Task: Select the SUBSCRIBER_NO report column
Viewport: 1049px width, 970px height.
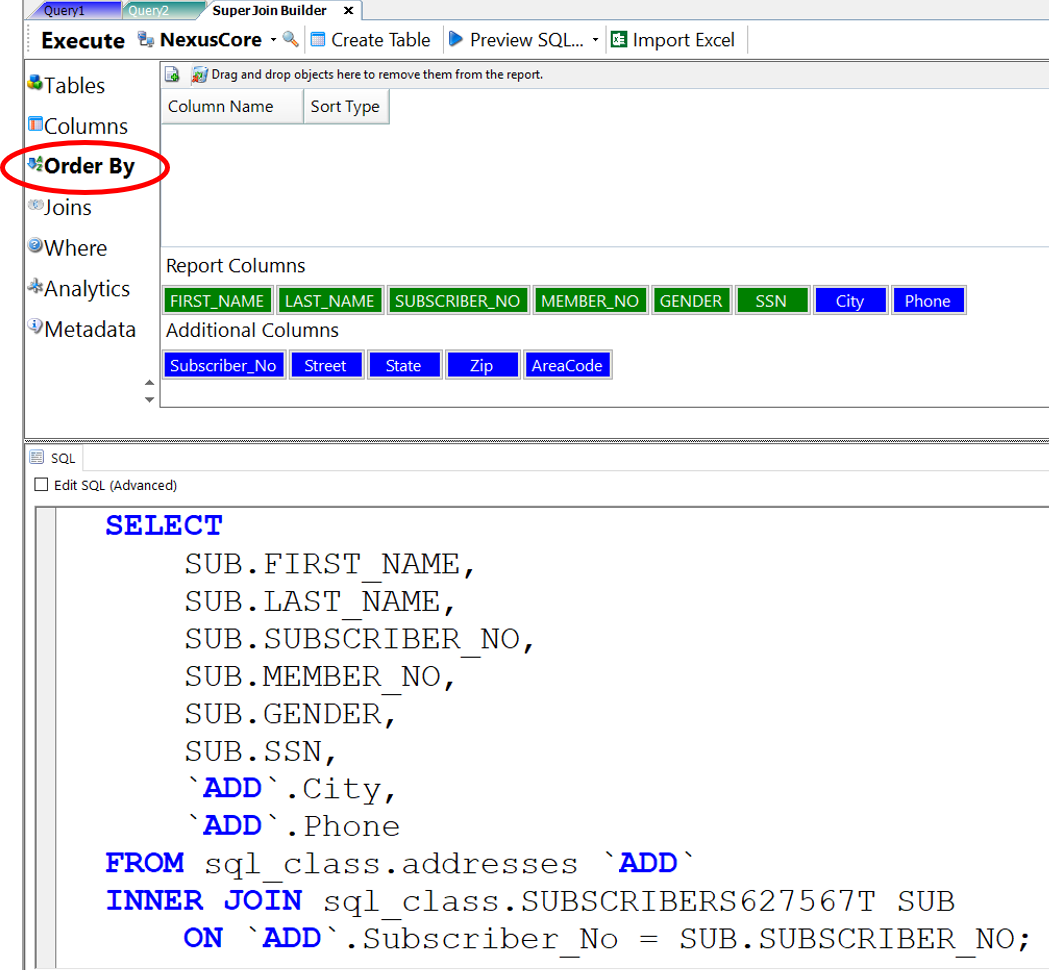Action: point(458,301)
